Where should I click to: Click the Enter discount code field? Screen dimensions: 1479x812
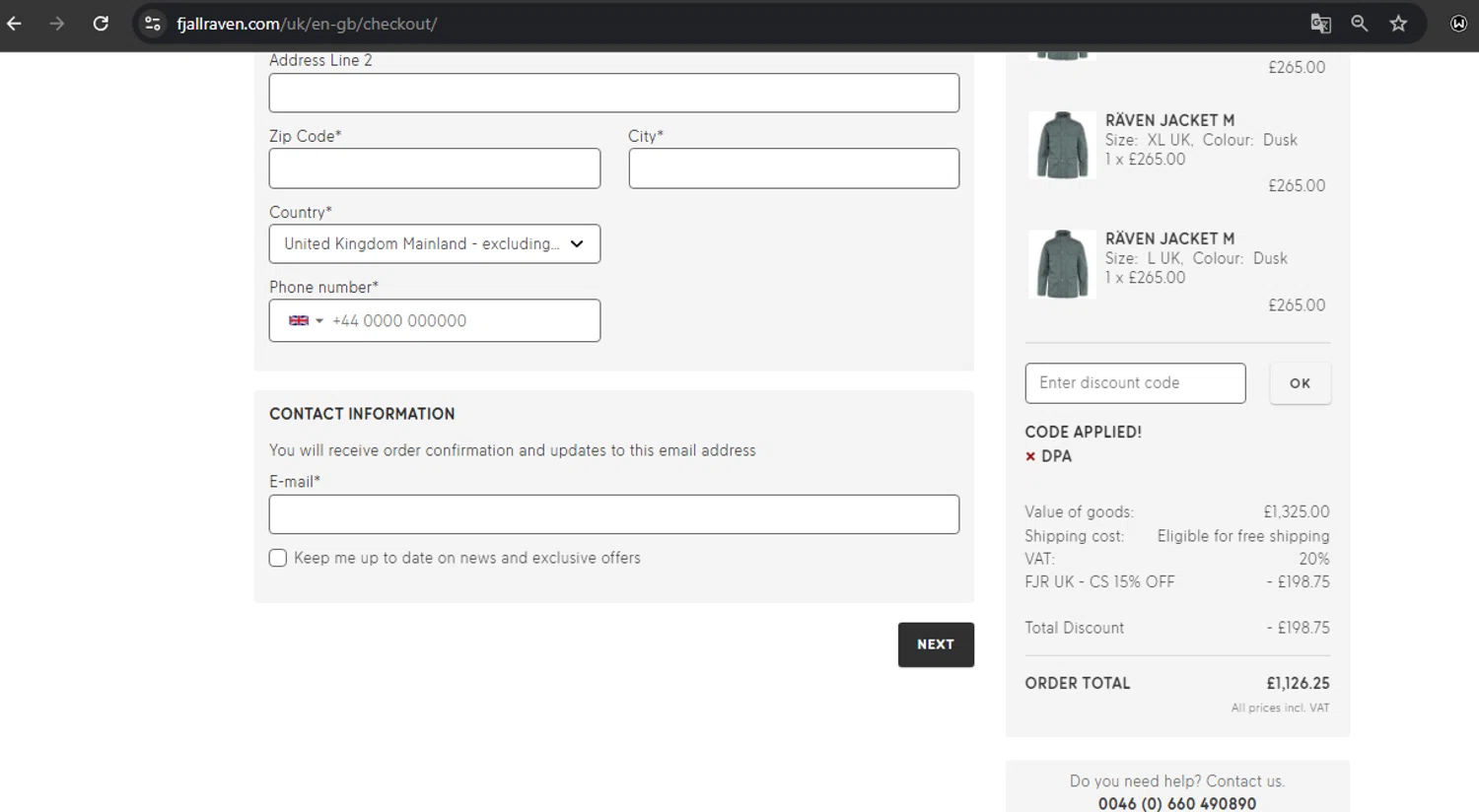pyautogui.click(x=1135, y=383)
